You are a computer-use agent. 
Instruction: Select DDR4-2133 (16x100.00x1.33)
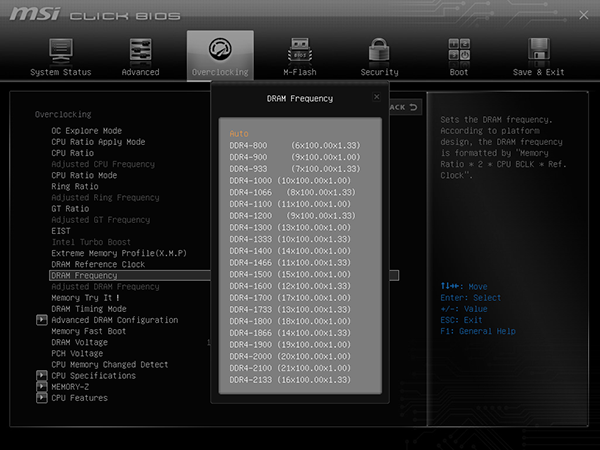point(290,380)
